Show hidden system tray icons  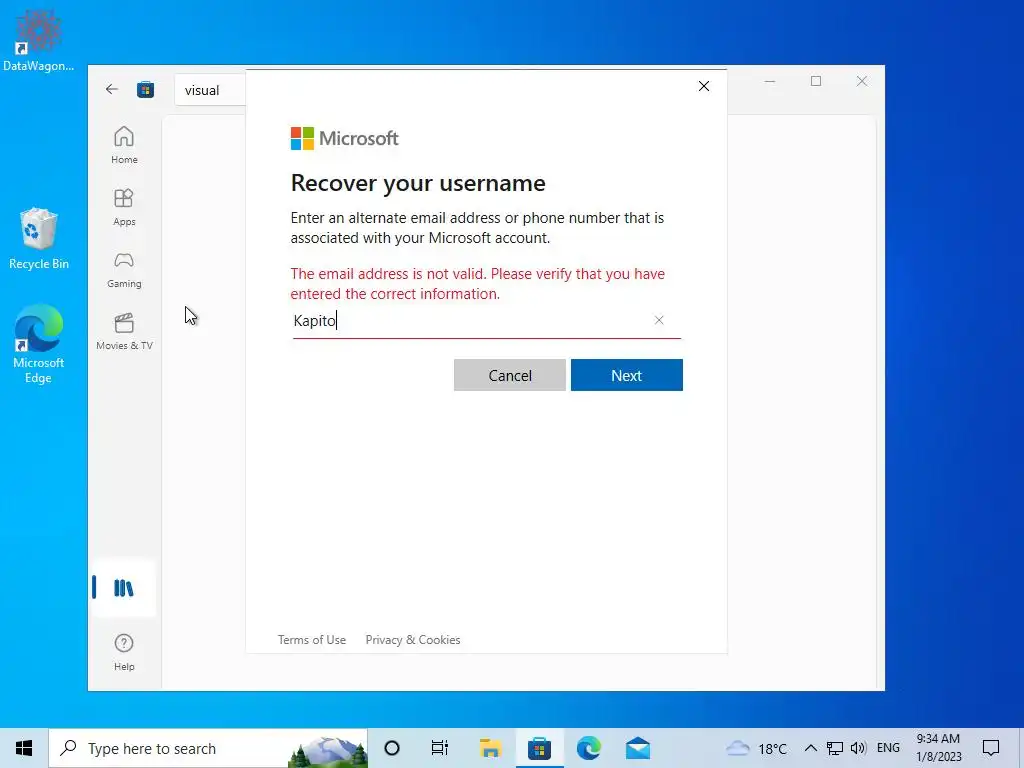810,748
